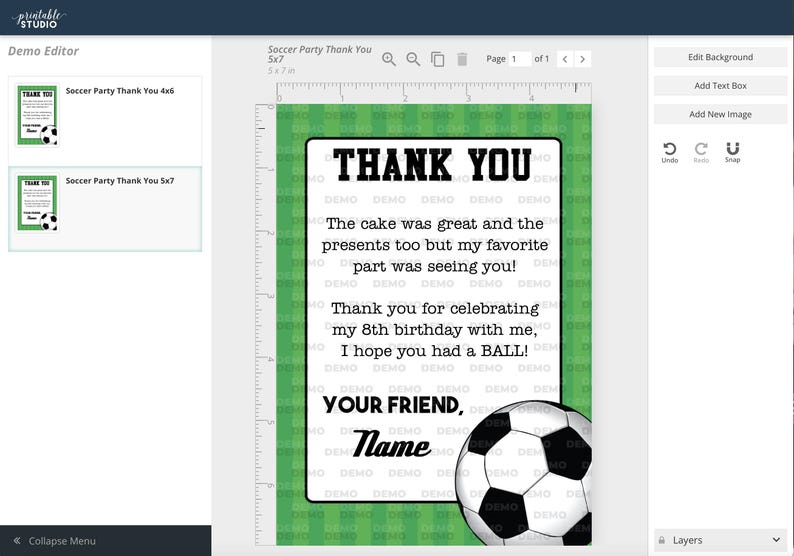Image resolution: width=794 pixels, height=556 pixels.
Task: Open Soccer Party Thank You 5x7 template title
Action: point(120,181)
